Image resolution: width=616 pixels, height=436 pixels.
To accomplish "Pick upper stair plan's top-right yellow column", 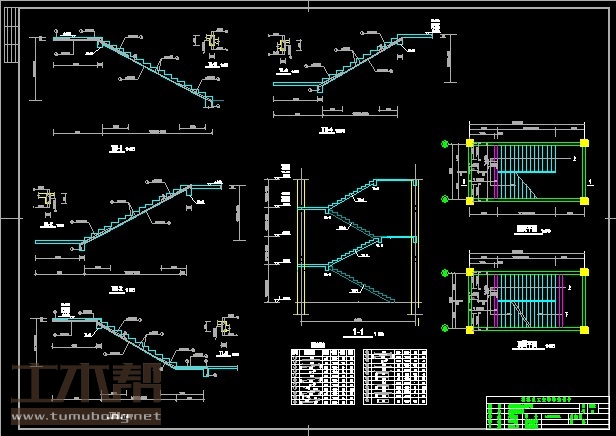I will pyautogui.click(x=583, y=145).
